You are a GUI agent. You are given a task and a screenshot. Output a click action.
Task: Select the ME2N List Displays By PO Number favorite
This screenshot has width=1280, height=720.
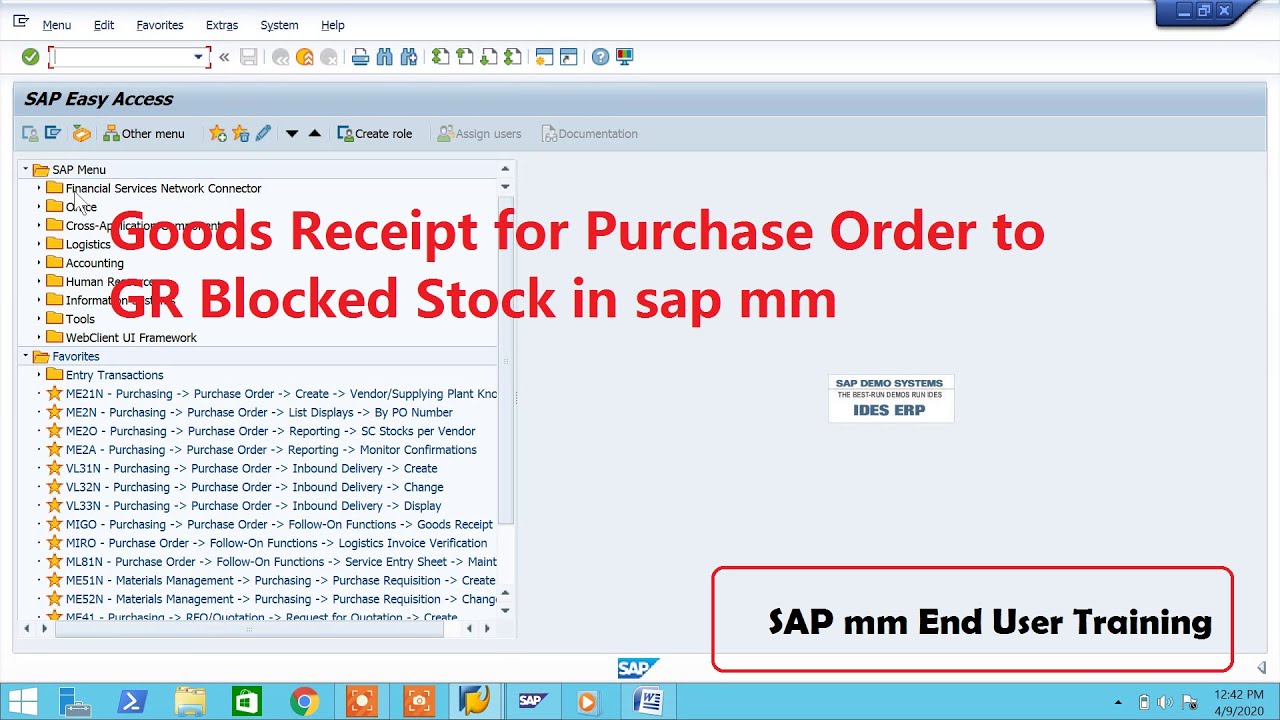coord(258,412)
